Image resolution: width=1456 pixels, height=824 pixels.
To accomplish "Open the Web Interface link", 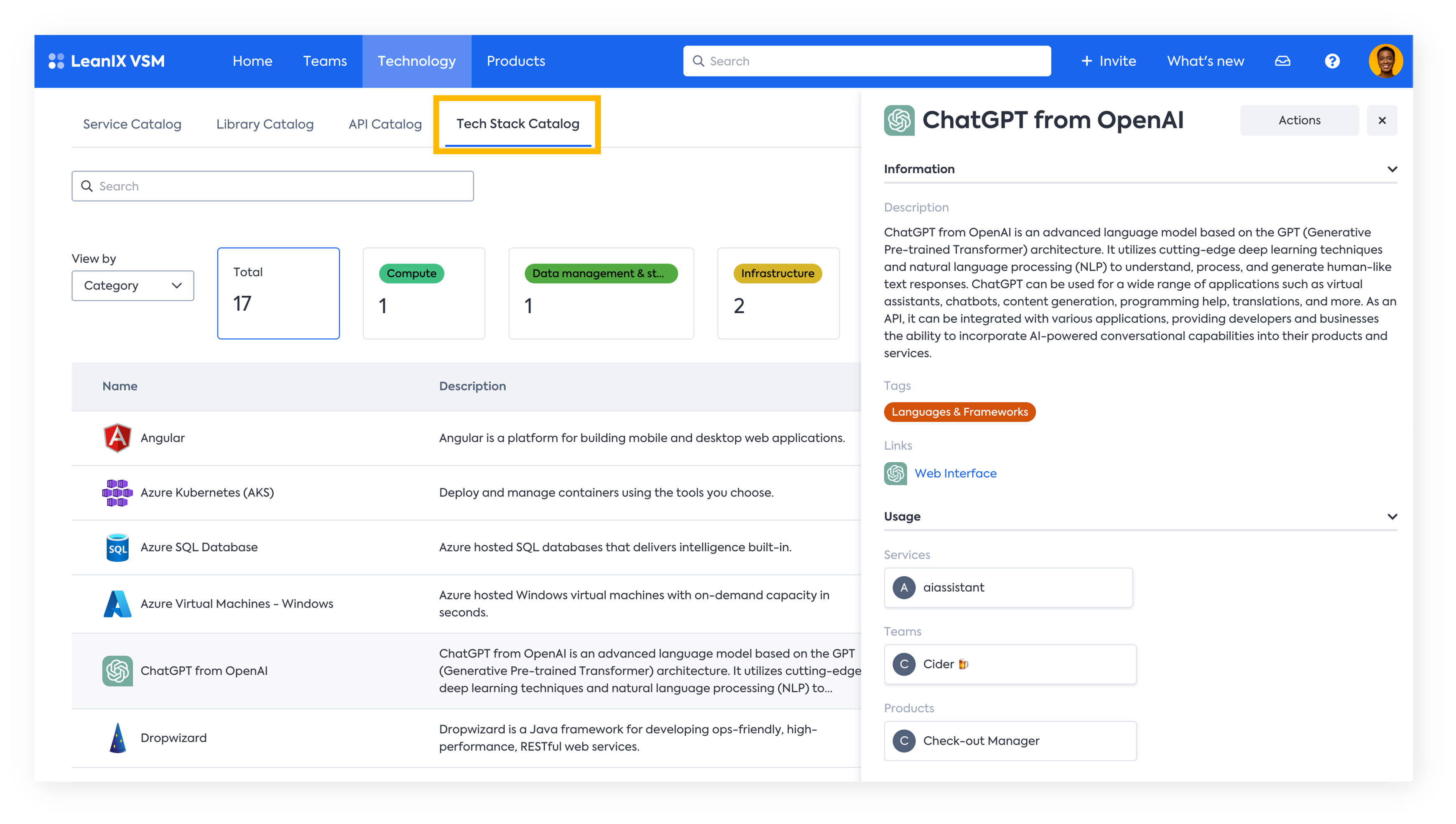I will tap(955, 473).
